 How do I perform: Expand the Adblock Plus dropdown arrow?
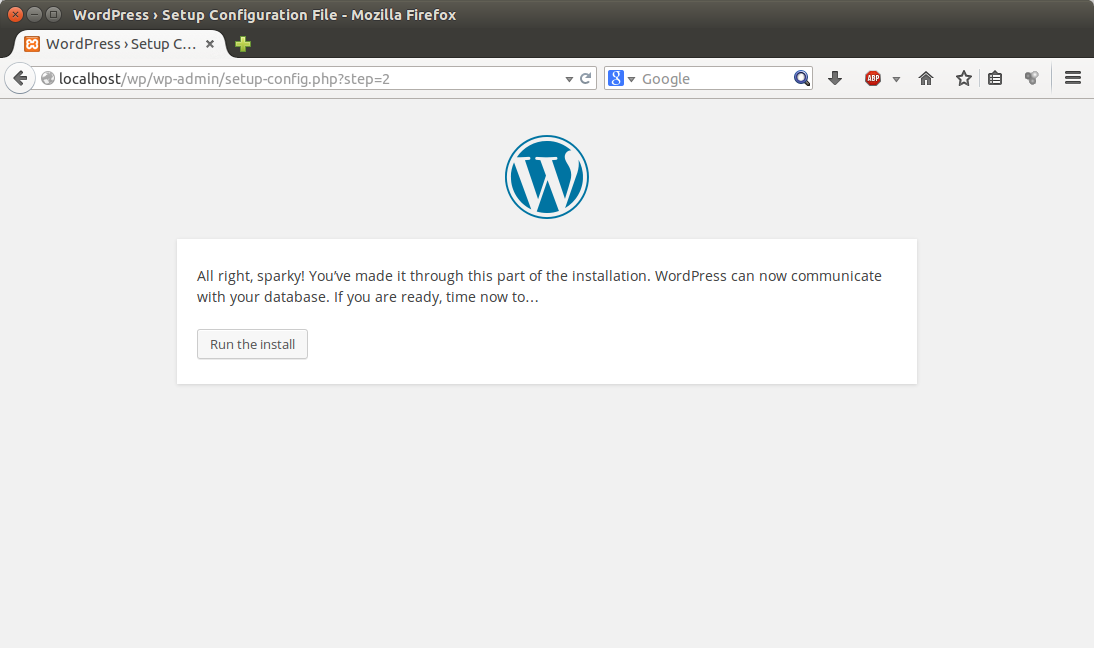896,78
